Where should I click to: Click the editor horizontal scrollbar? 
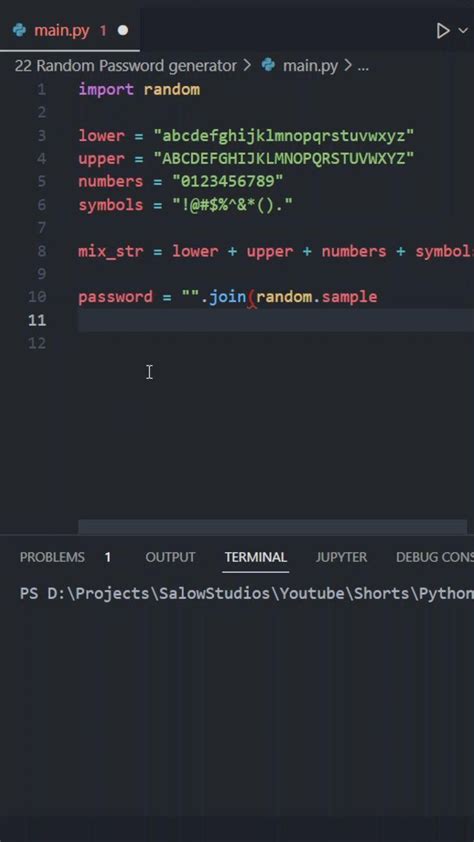tap(273, 527)
